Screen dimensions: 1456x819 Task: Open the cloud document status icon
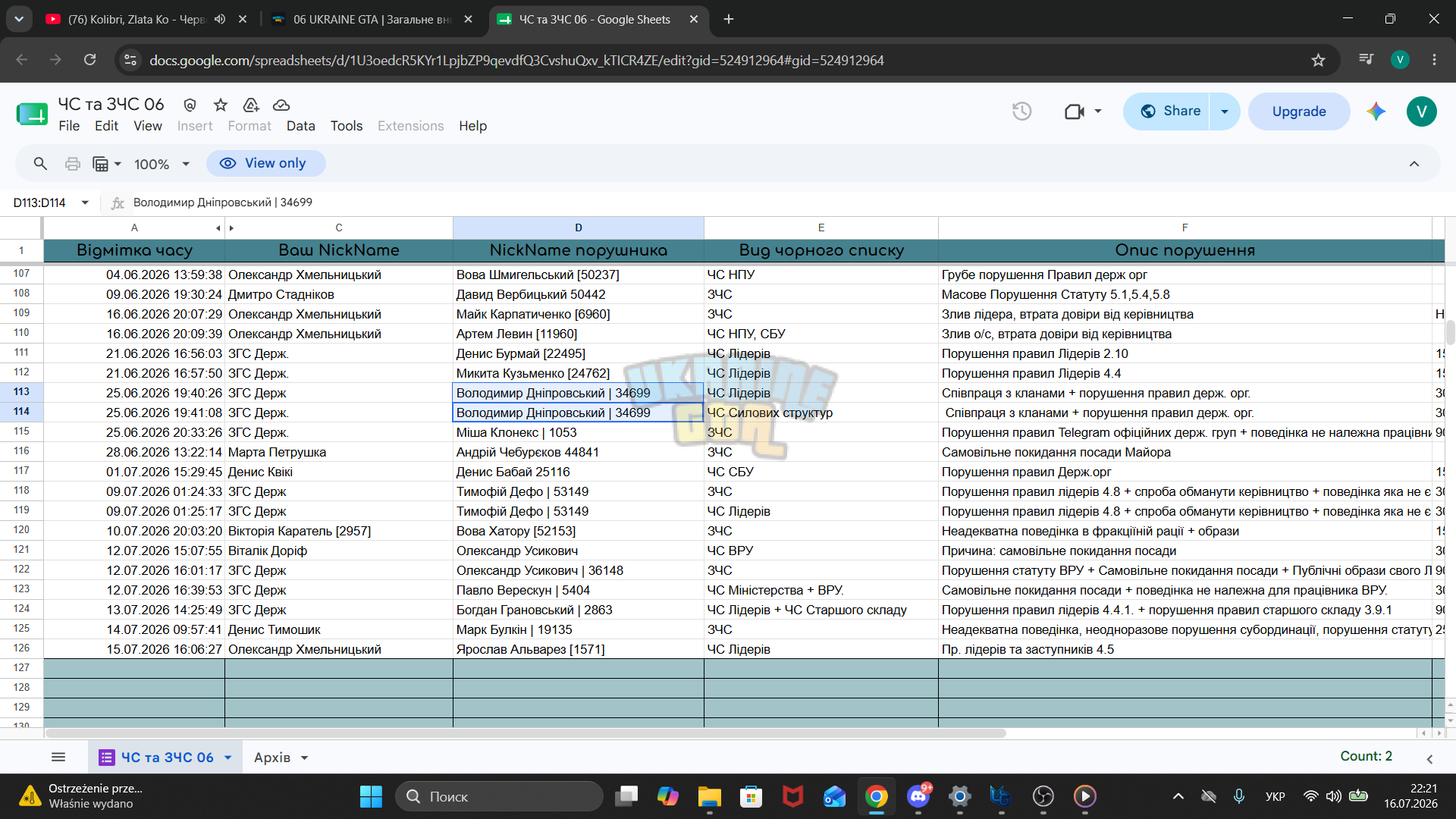(x=281, y=105)
